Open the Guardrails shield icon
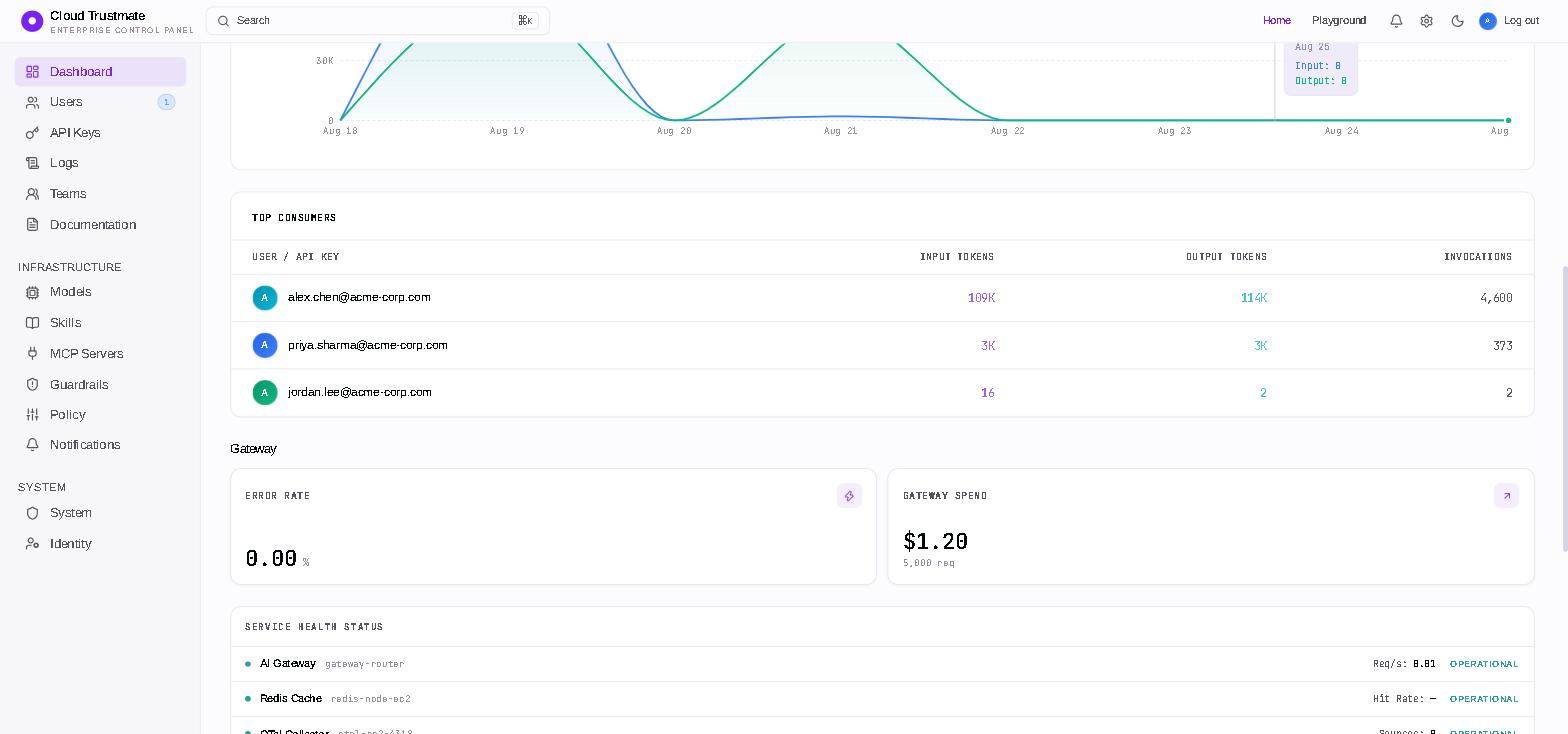 click(x=32, y=385)
